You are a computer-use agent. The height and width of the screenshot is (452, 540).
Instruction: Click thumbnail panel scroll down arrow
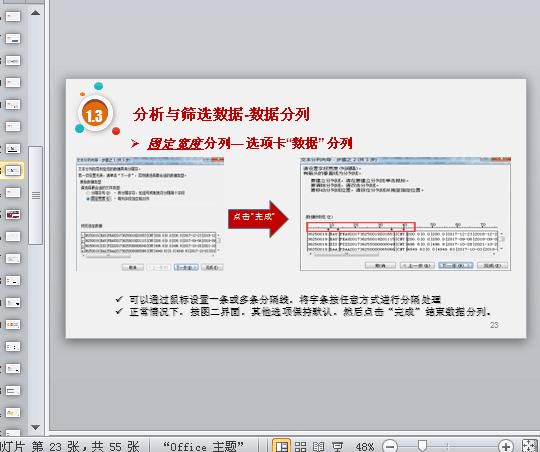click(x=35, y=427)
